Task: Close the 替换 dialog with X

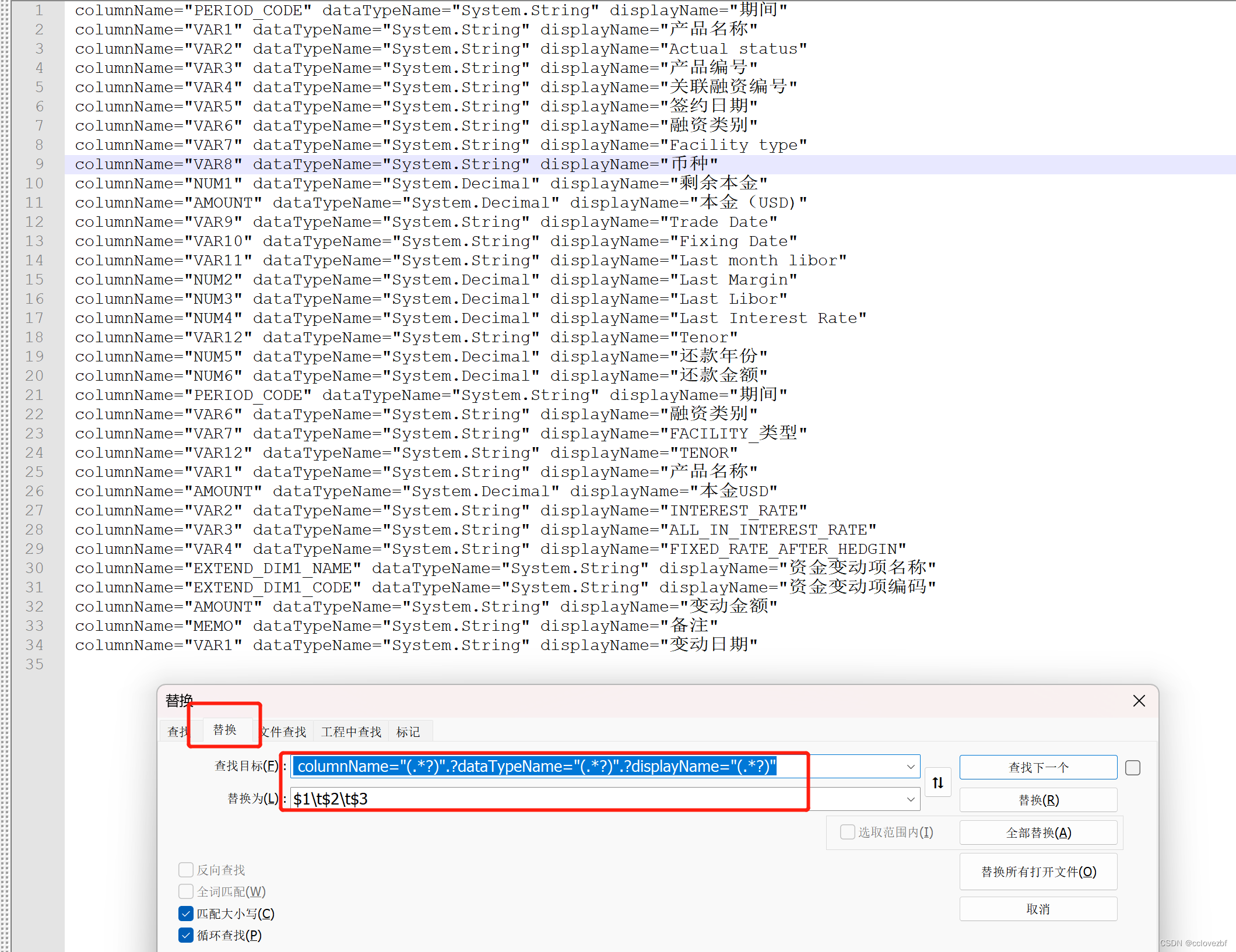Action: click(x=1139, y=701)
